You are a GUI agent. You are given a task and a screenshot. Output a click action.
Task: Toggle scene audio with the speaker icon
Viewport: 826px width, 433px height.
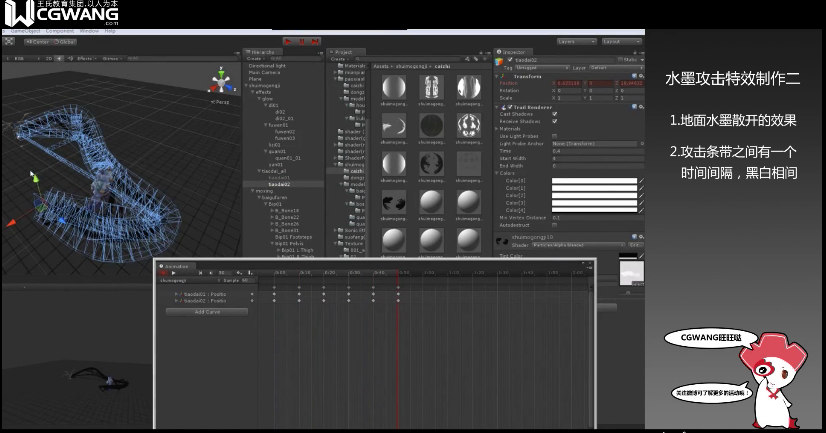click(x=68, y=58)
